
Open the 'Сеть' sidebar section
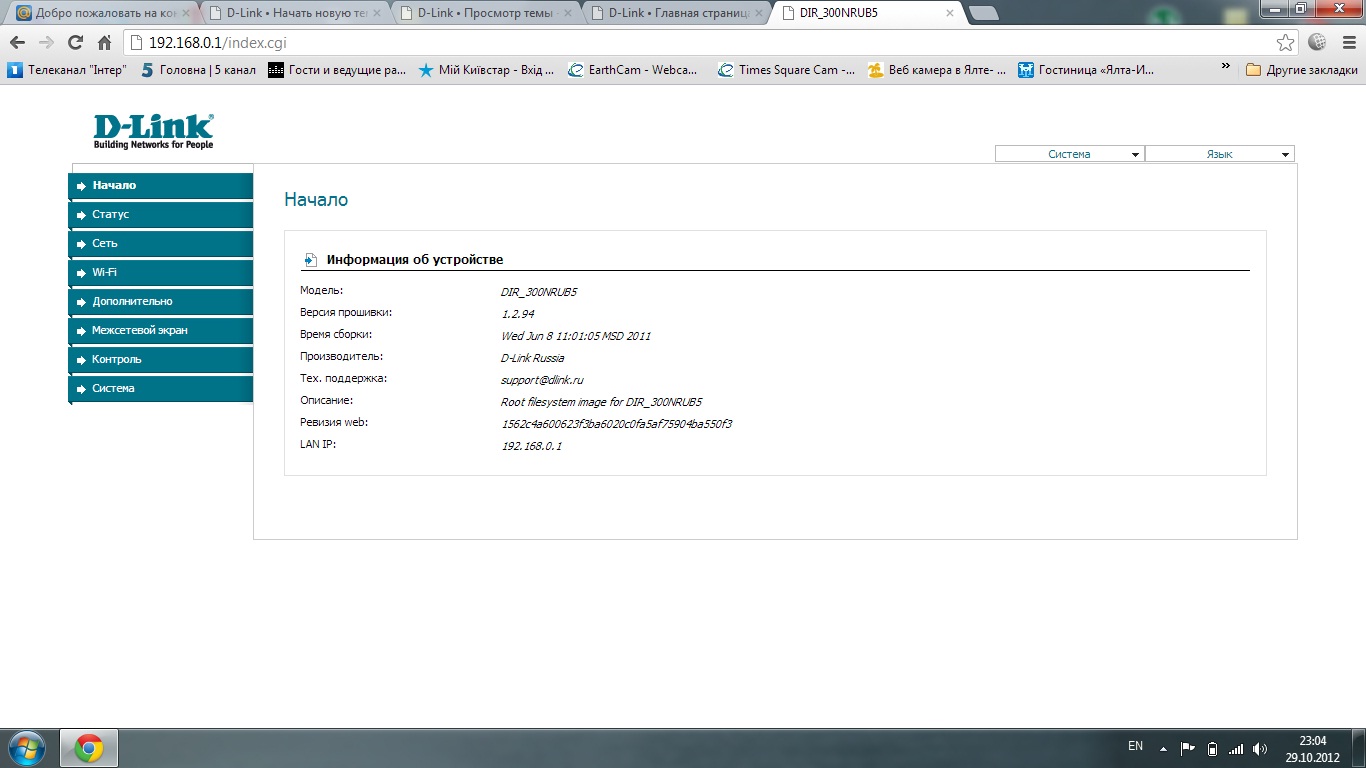[x=161, y=244]
